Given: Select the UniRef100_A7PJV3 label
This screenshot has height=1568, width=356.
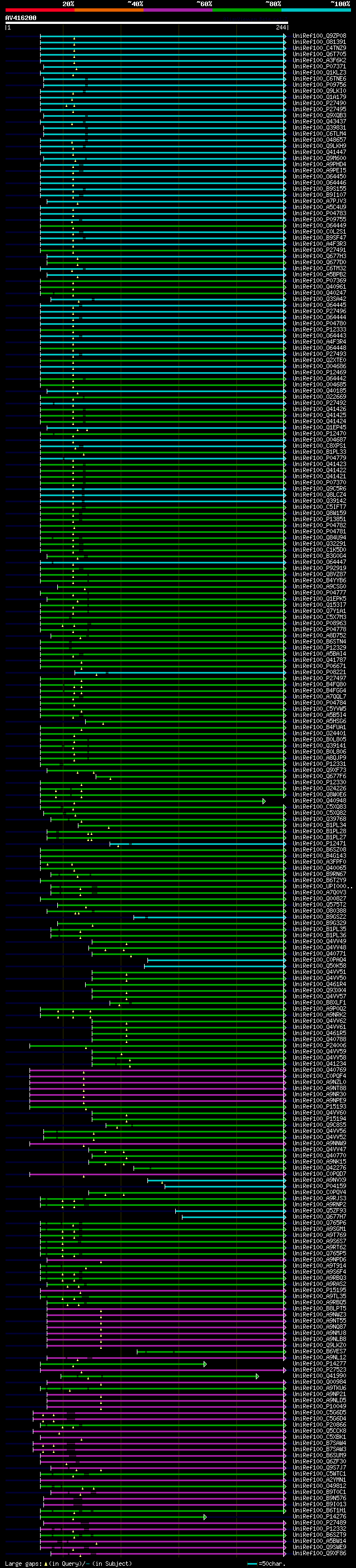Looking at the screenshot, I should (x=319, y=201).
